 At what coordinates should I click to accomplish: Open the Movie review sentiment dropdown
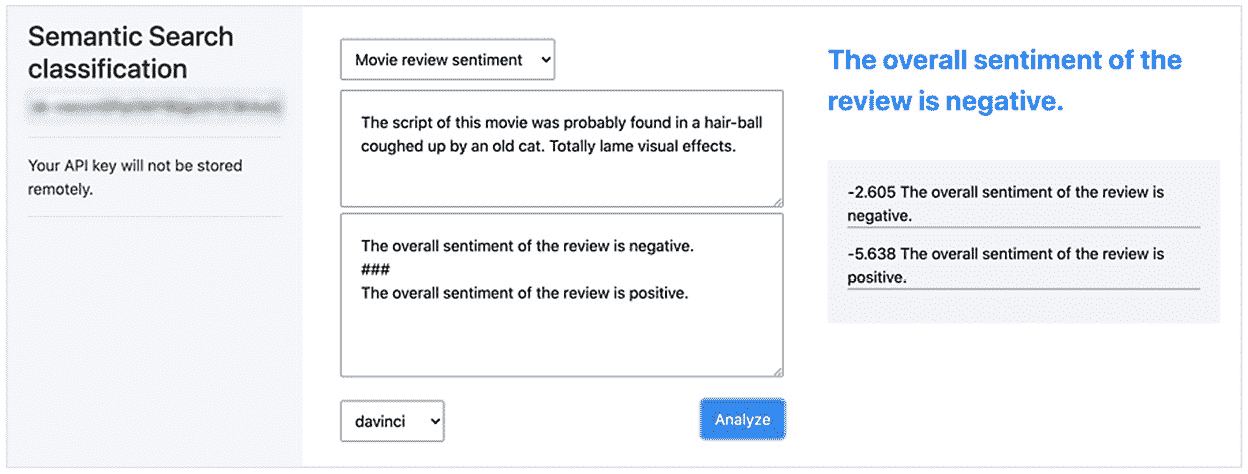point(447,60)
